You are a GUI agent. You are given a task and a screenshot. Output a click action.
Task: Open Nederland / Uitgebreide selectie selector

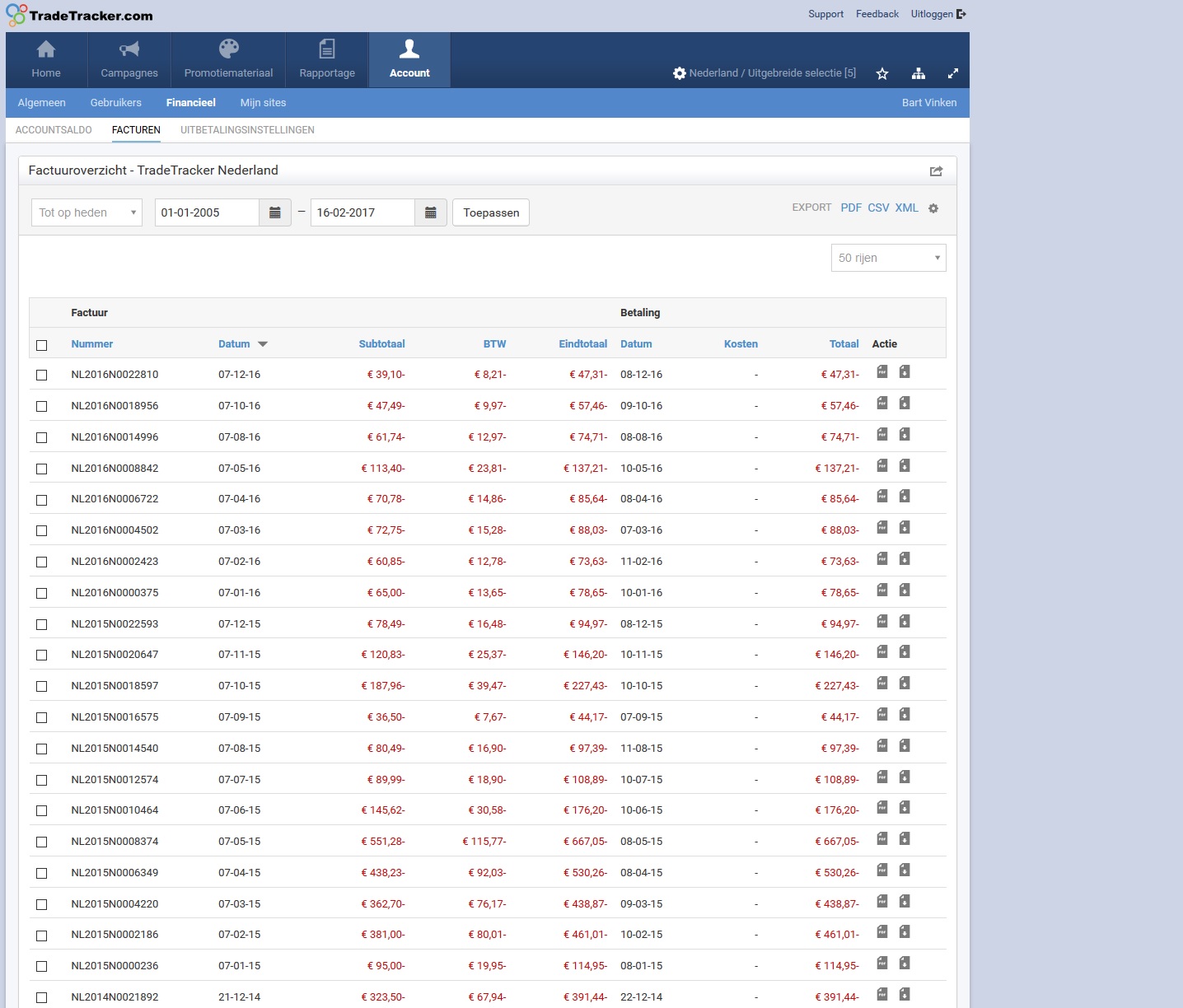point(772,73)
